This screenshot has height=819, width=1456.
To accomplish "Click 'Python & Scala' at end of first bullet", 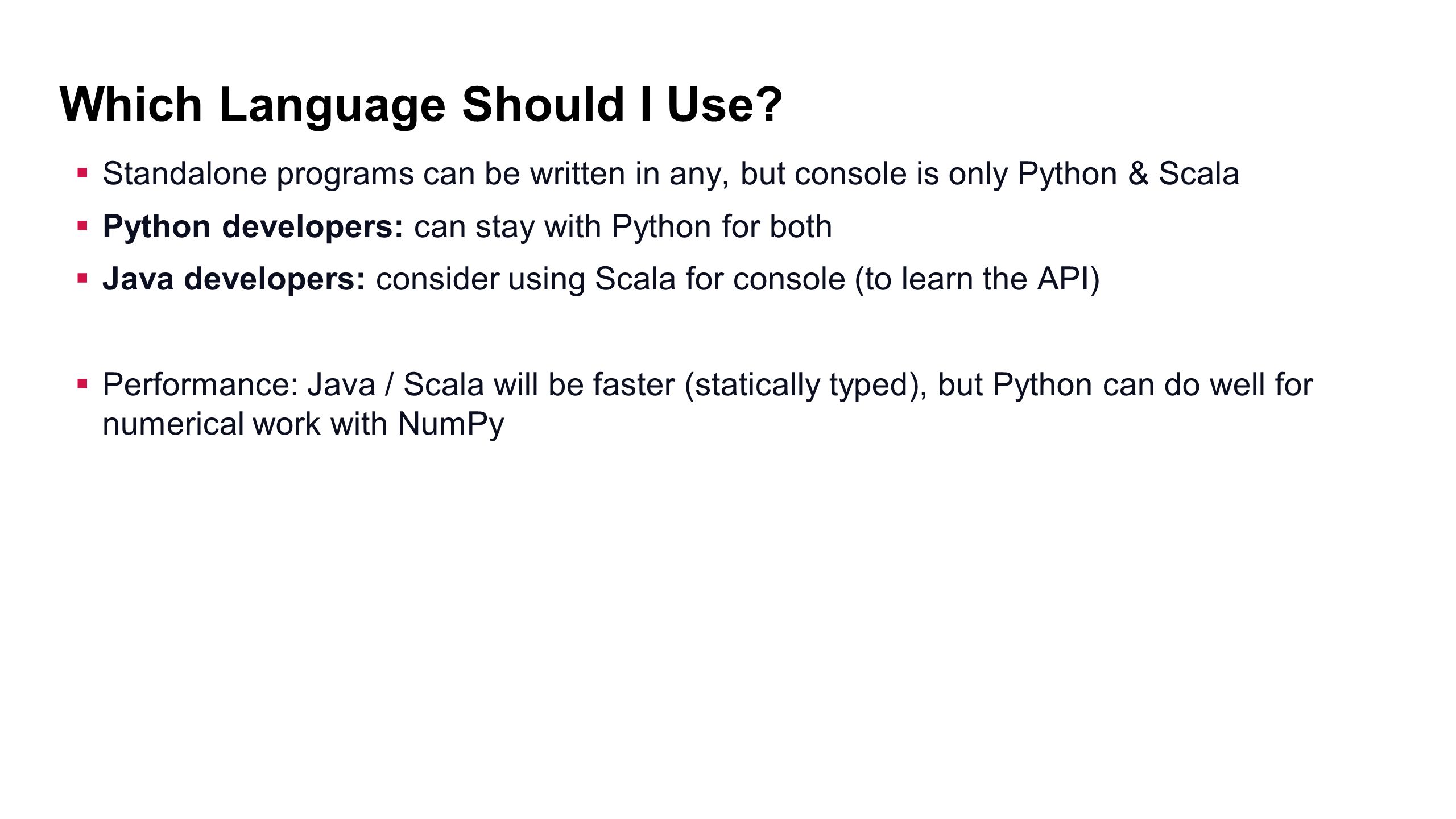I will click(1128, 174).
